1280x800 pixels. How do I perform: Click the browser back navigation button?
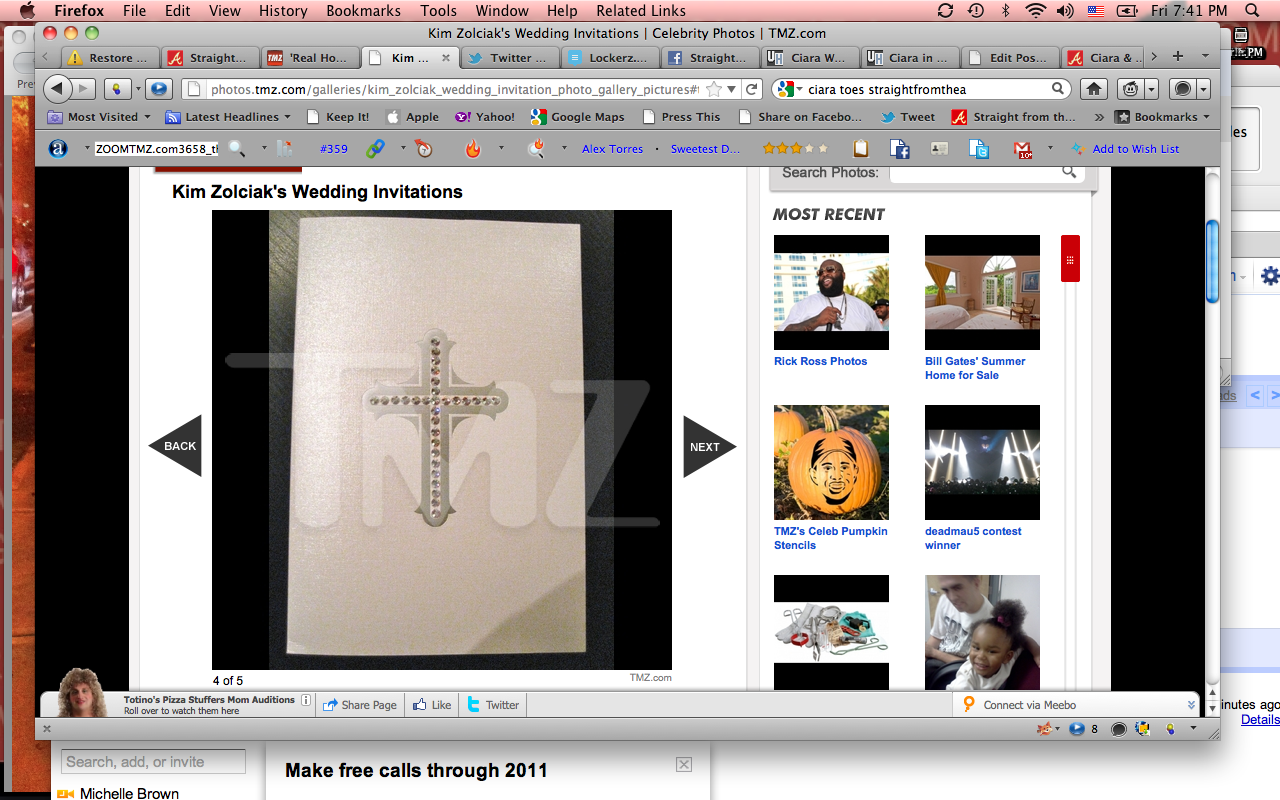click(x=57, y=89)
